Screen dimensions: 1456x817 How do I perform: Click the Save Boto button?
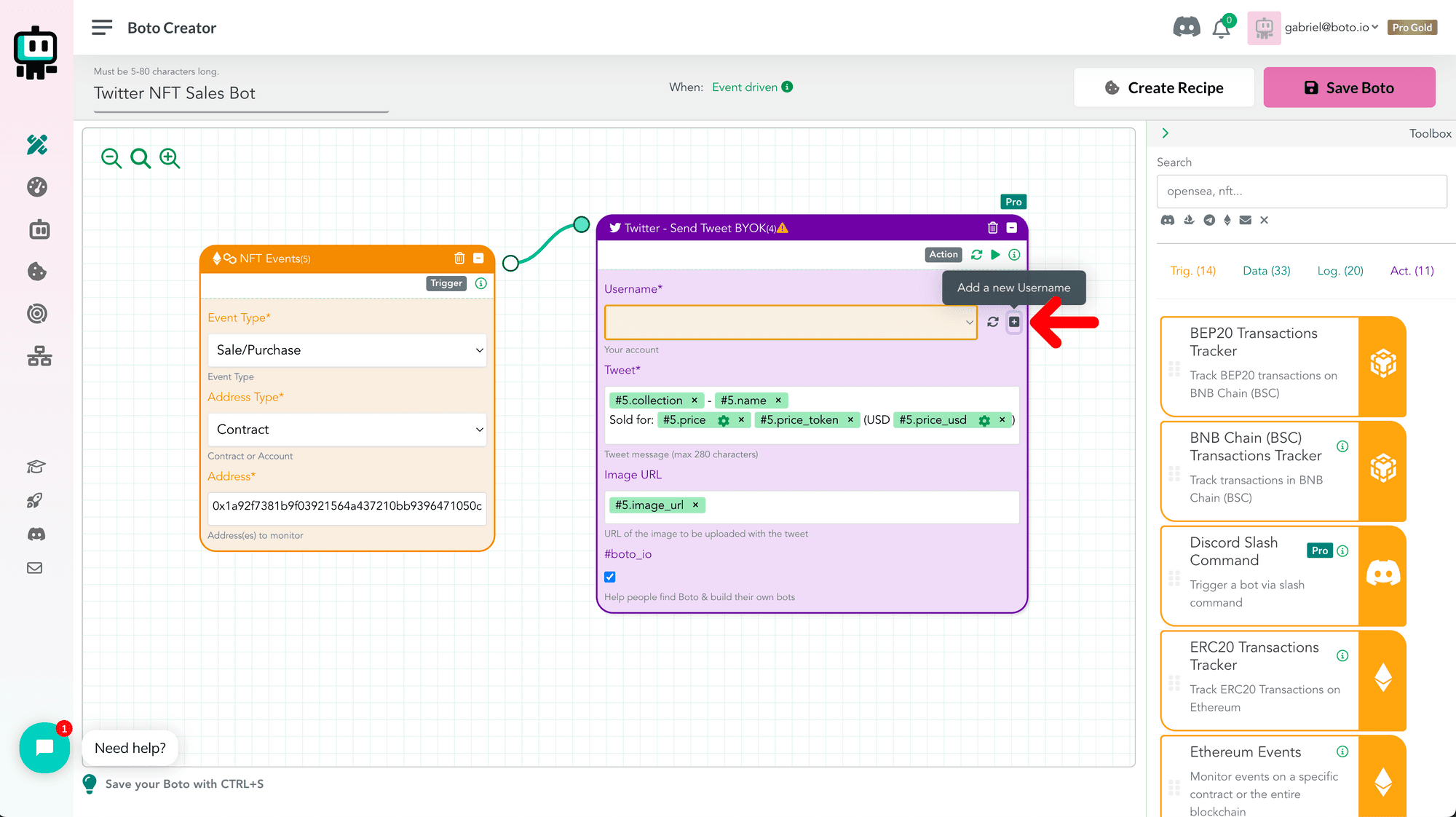pyautogui.click(x=1349, y=87)
